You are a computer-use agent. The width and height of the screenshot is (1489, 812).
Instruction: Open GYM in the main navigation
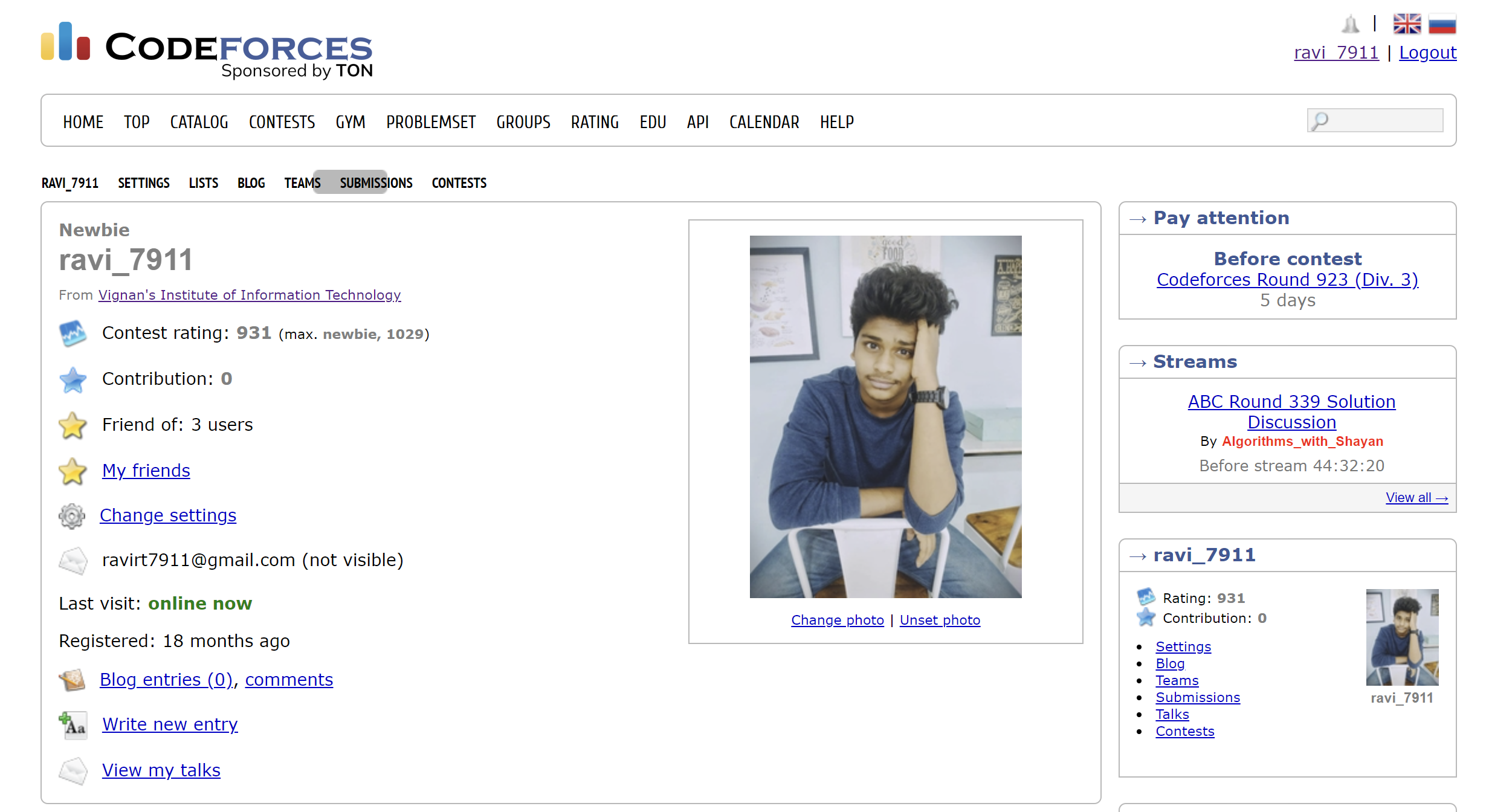(x=350, y=122)
